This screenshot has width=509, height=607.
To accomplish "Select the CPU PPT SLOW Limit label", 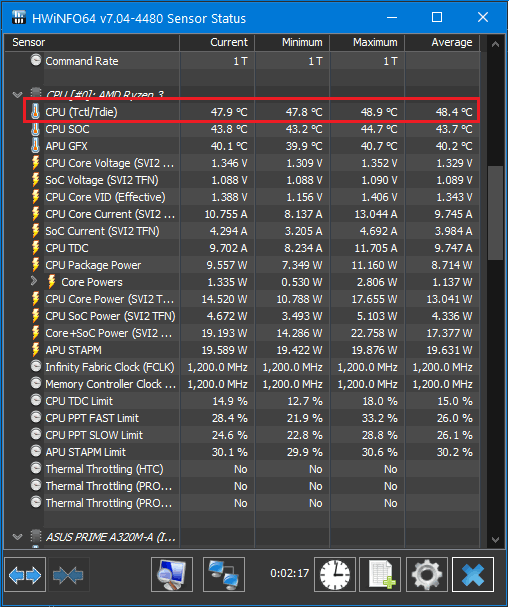I will click(94, 436).
